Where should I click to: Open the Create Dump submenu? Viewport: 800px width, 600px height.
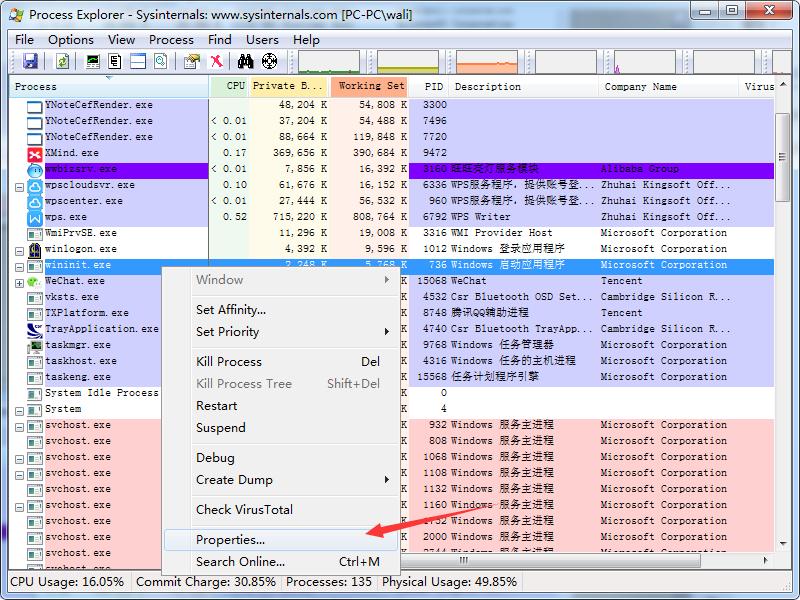[294, 480]
